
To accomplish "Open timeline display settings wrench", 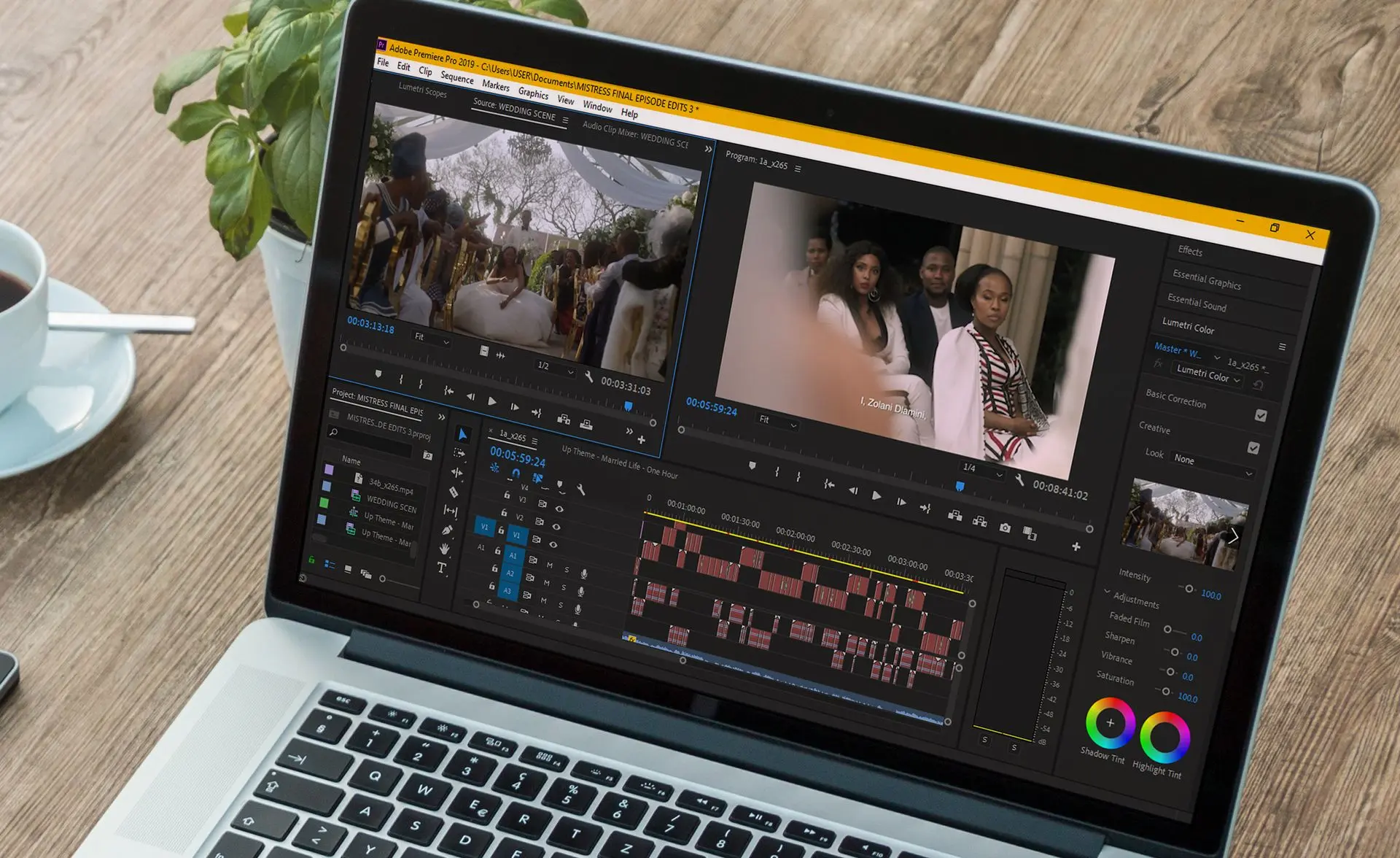I will 580,490.
